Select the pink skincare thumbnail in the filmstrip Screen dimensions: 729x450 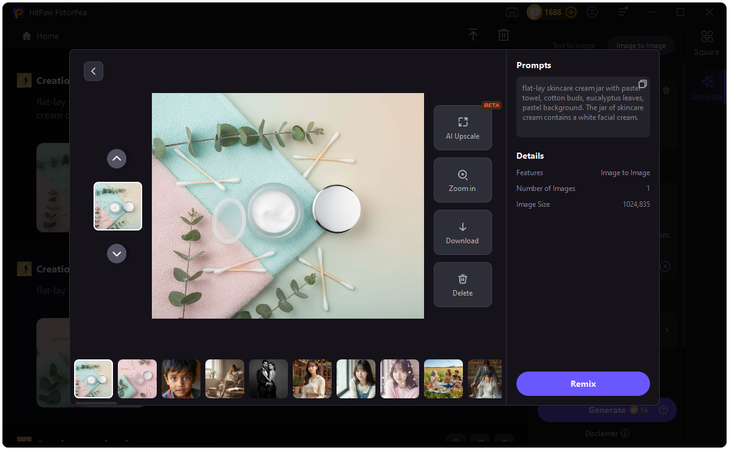coord(137,379)
